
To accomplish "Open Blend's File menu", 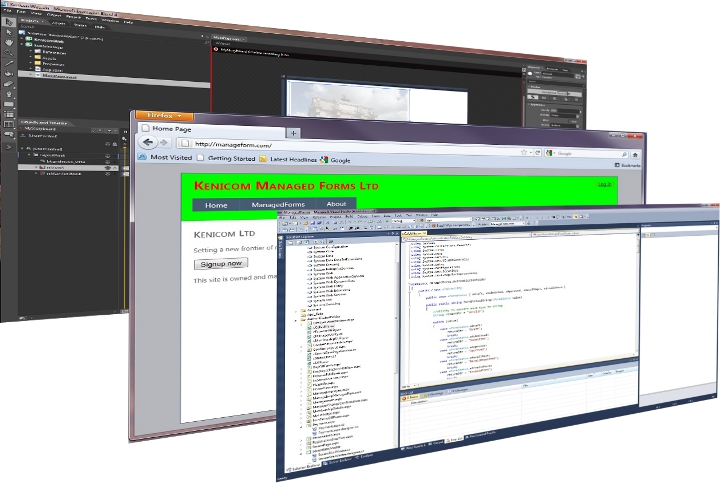I will (x=8, y=11).
